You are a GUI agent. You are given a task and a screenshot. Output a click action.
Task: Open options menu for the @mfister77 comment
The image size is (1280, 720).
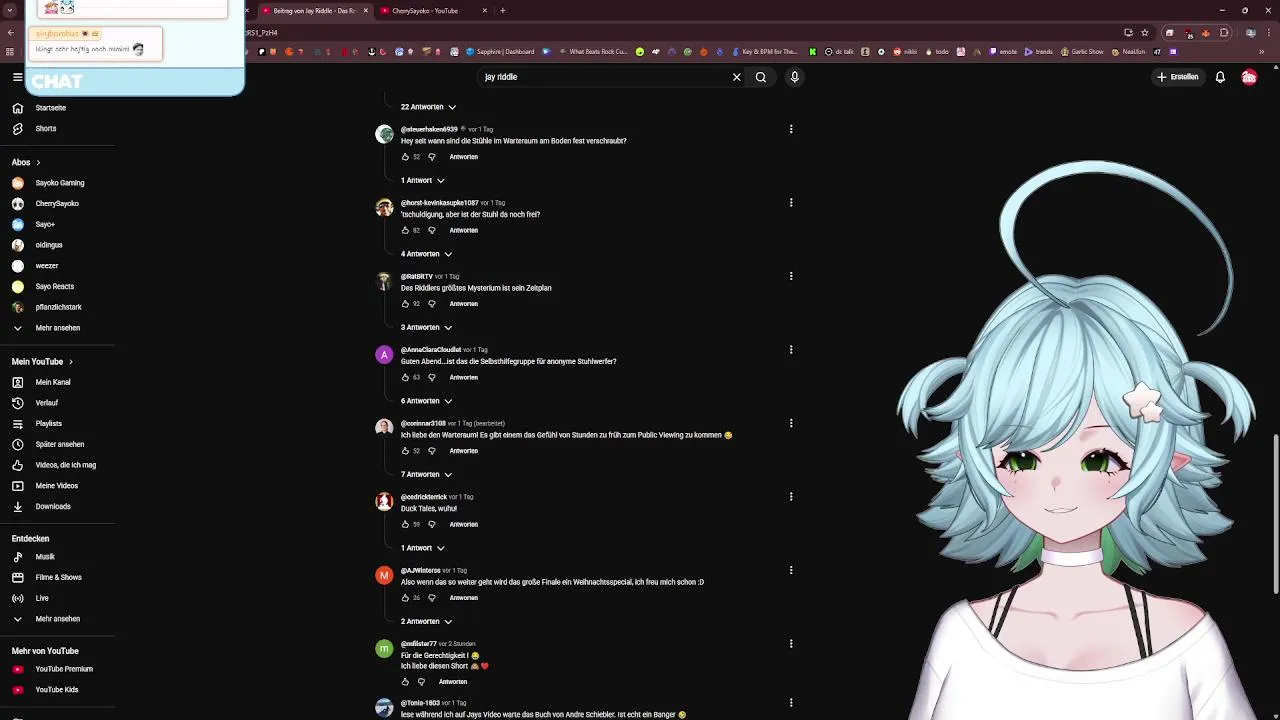pyautogui.click(x=791, y=644)
